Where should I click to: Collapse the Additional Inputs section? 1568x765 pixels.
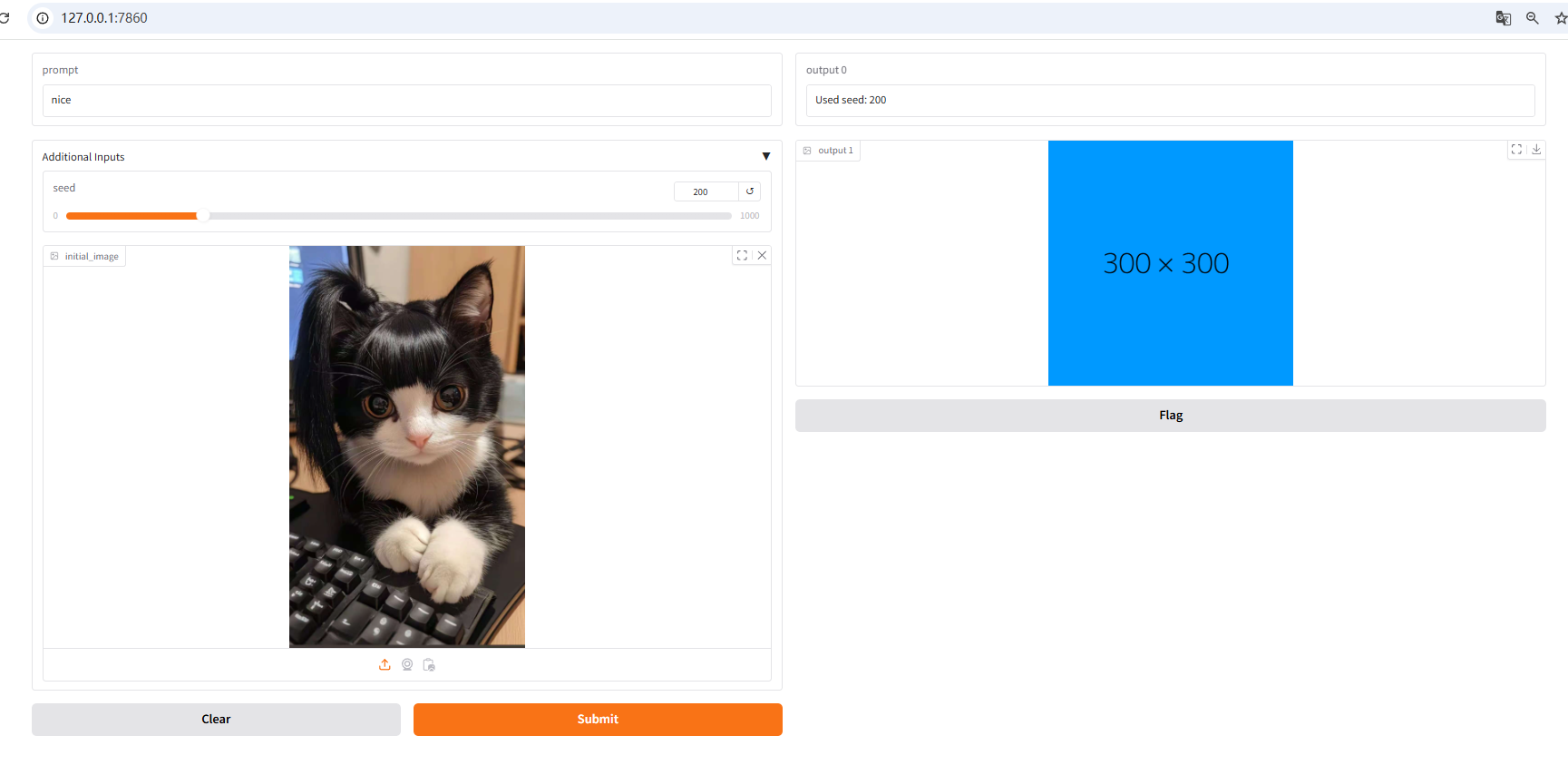coord(766,156)
